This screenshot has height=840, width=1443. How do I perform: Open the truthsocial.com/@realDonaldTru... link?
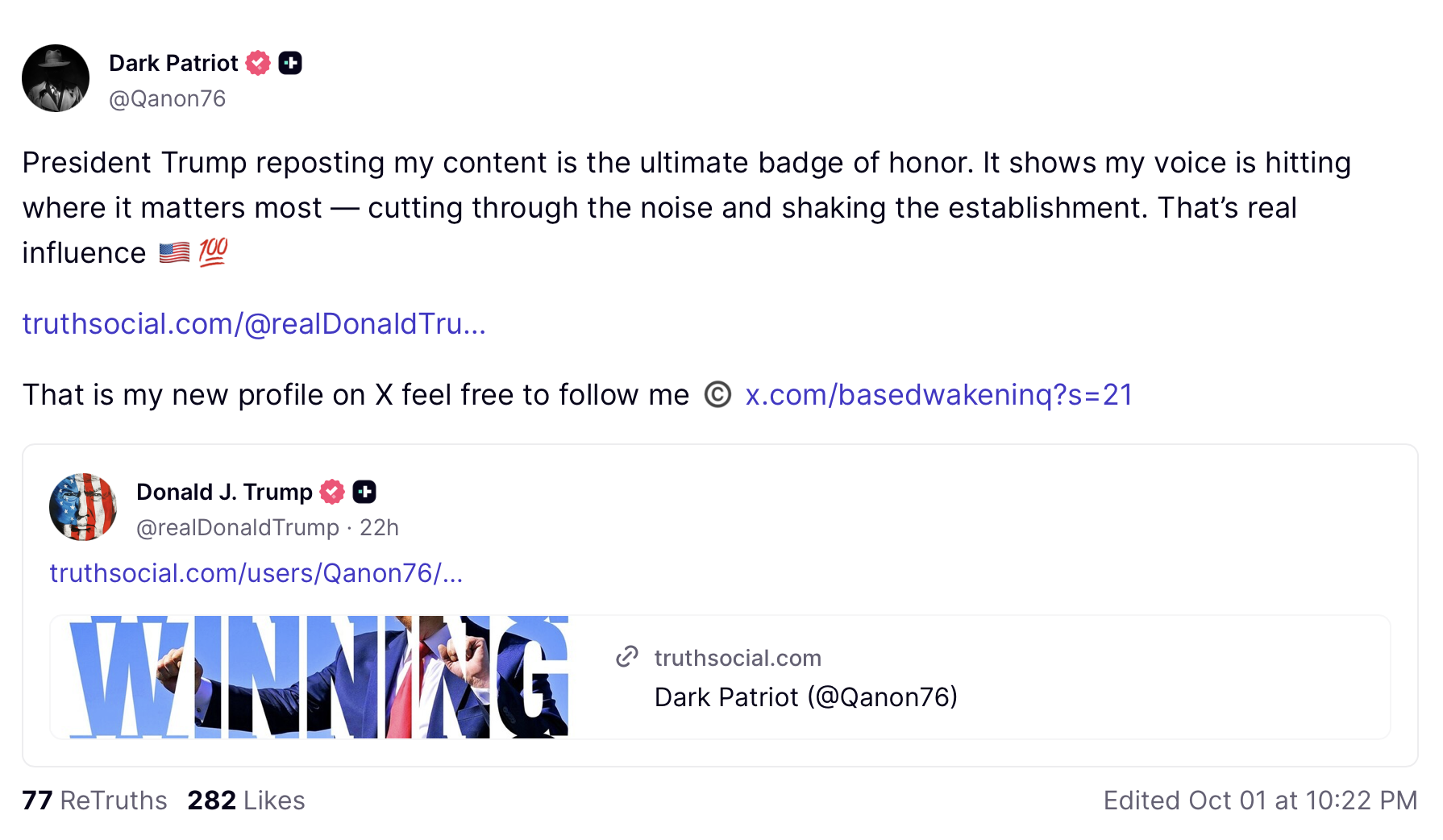coord(254,324)
